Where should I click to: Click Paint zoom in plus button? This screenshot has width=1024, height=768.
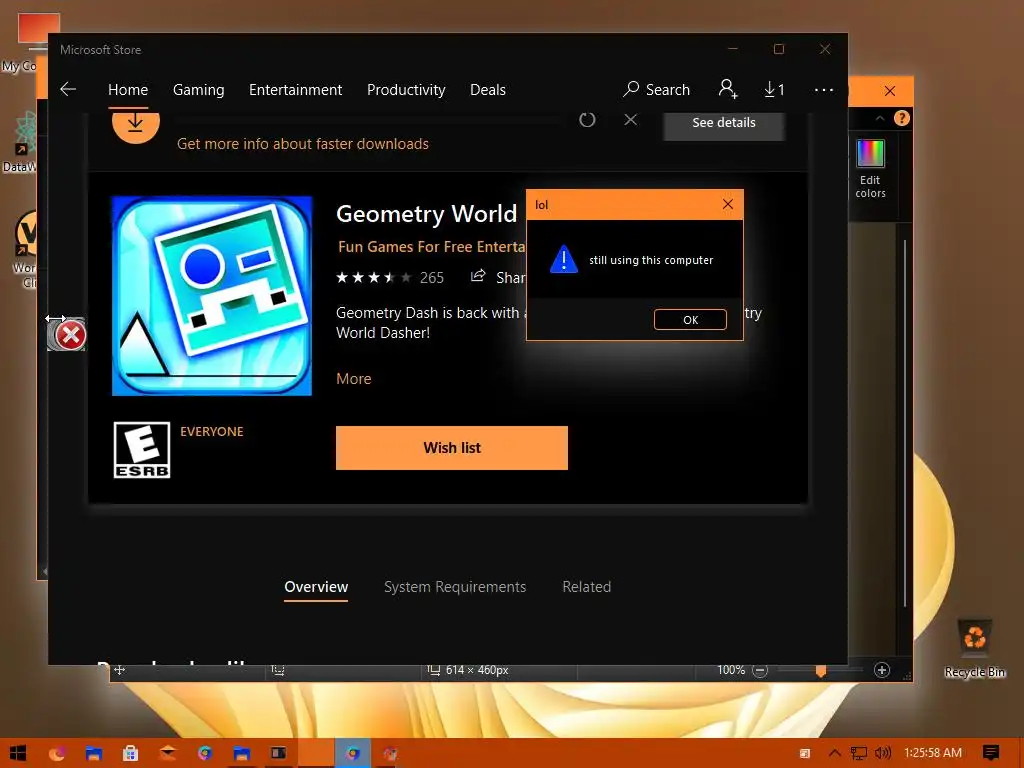point(882,670)
